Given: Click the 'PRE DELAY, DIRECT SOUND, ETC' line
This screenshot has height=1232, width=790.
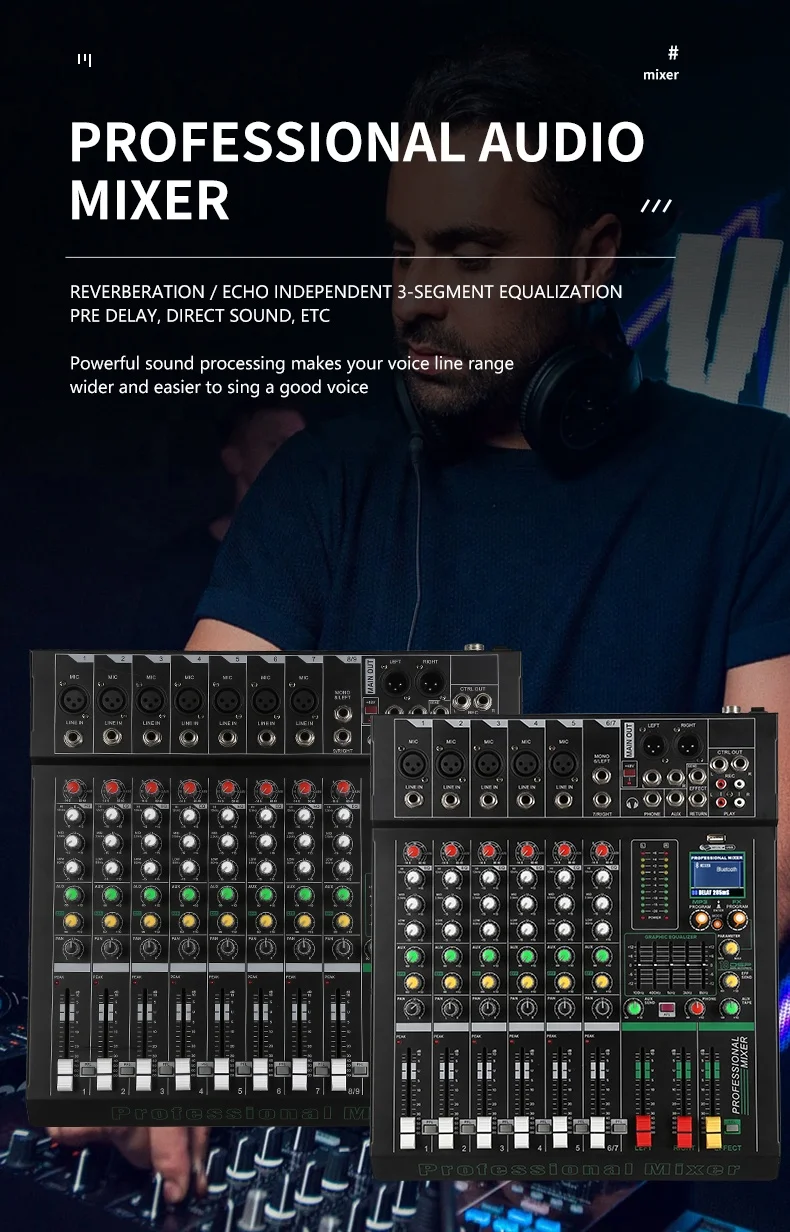Looking at the screenshot, I should point(199,316).
